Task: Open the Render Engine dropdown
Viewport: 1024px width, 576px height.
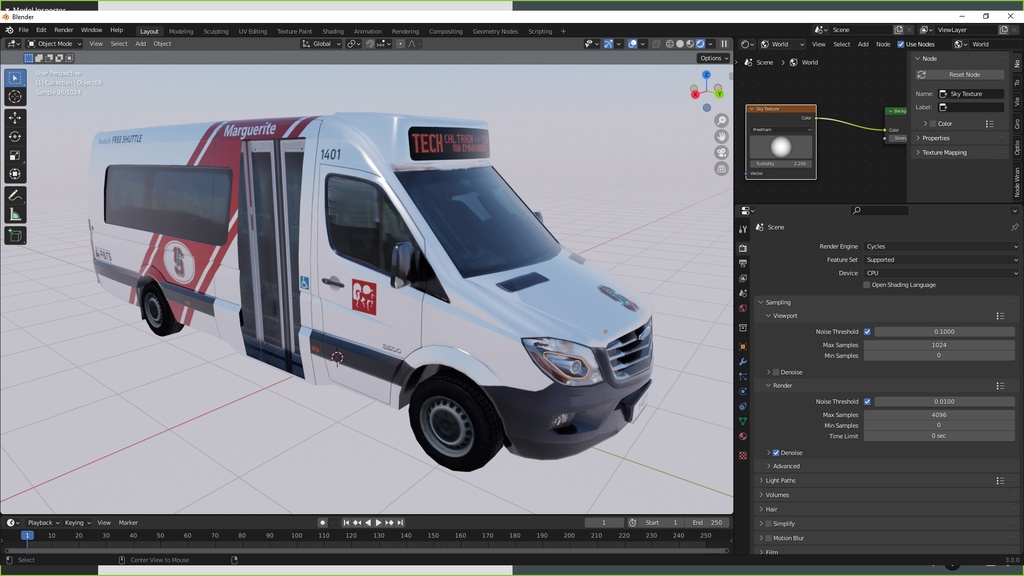Action: (940, 246)
